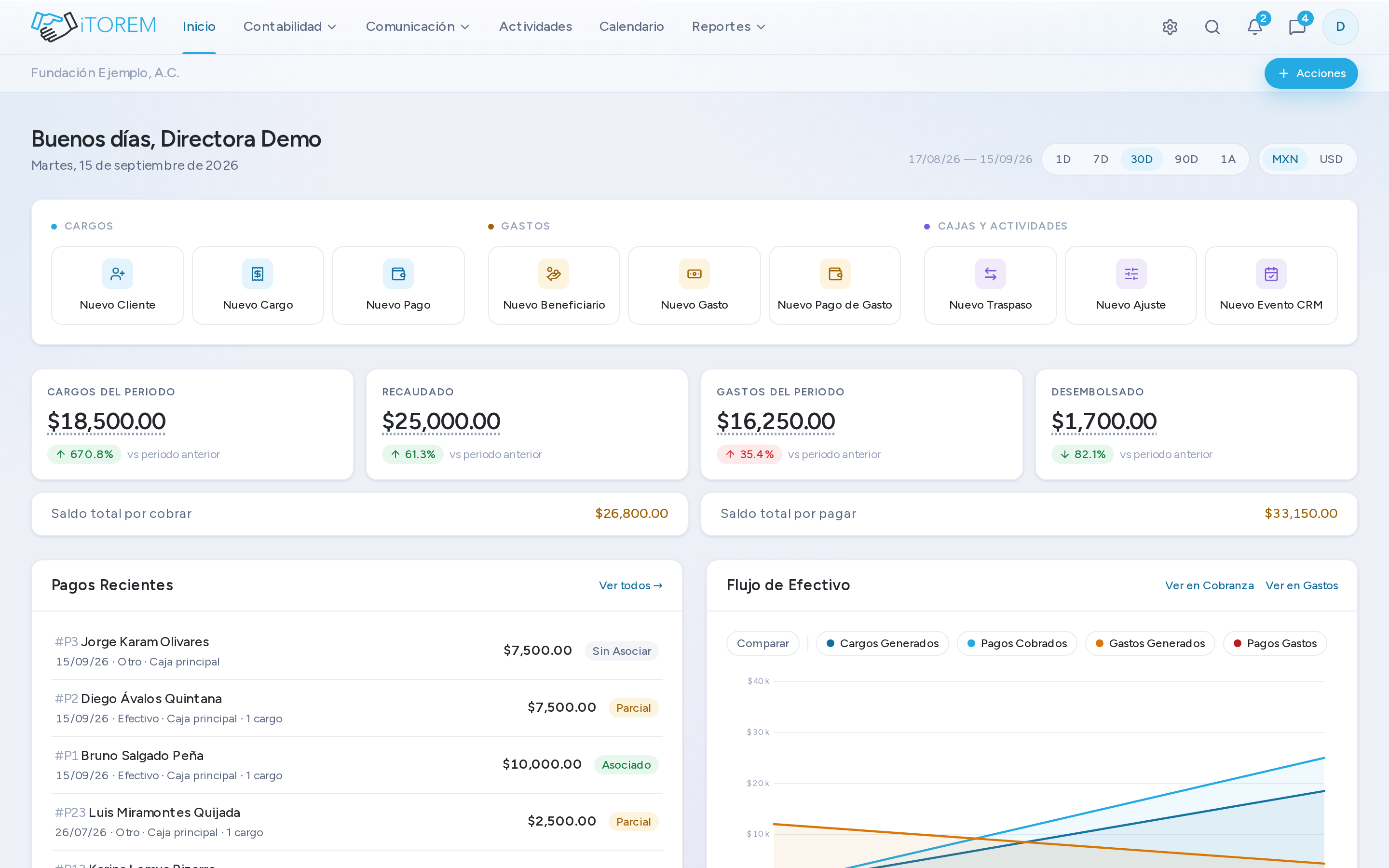
Task: Open payment #P3 Jorge Karam Olivares
Action: (x=356, y=651)
